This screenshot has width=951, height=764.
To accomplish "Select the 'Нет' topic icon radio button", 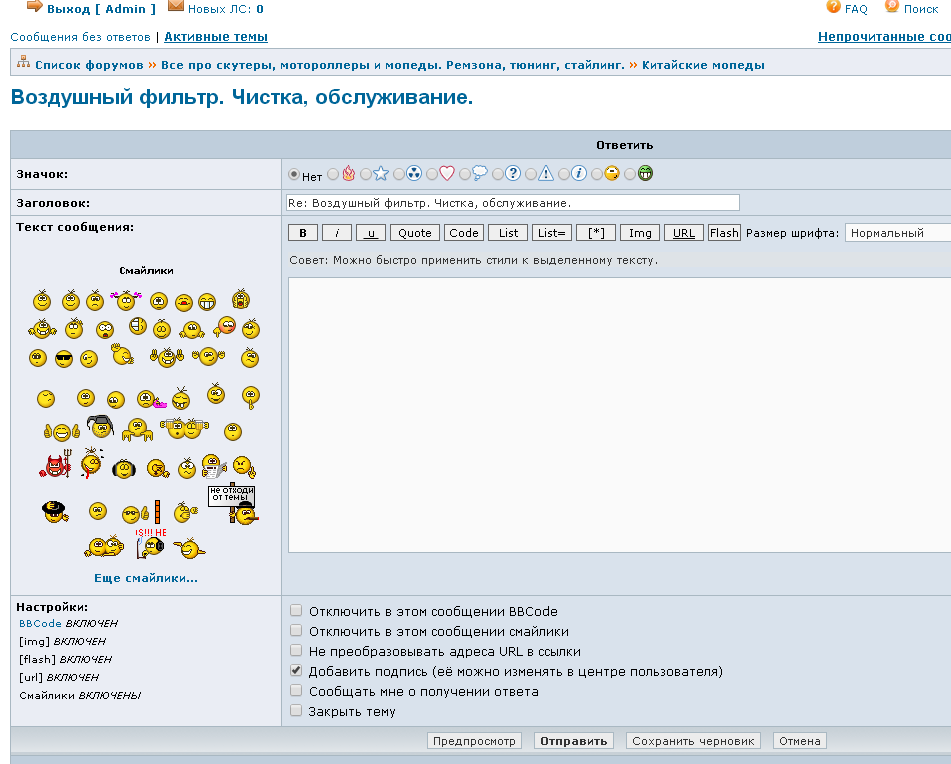I will [x=294, y=174].
